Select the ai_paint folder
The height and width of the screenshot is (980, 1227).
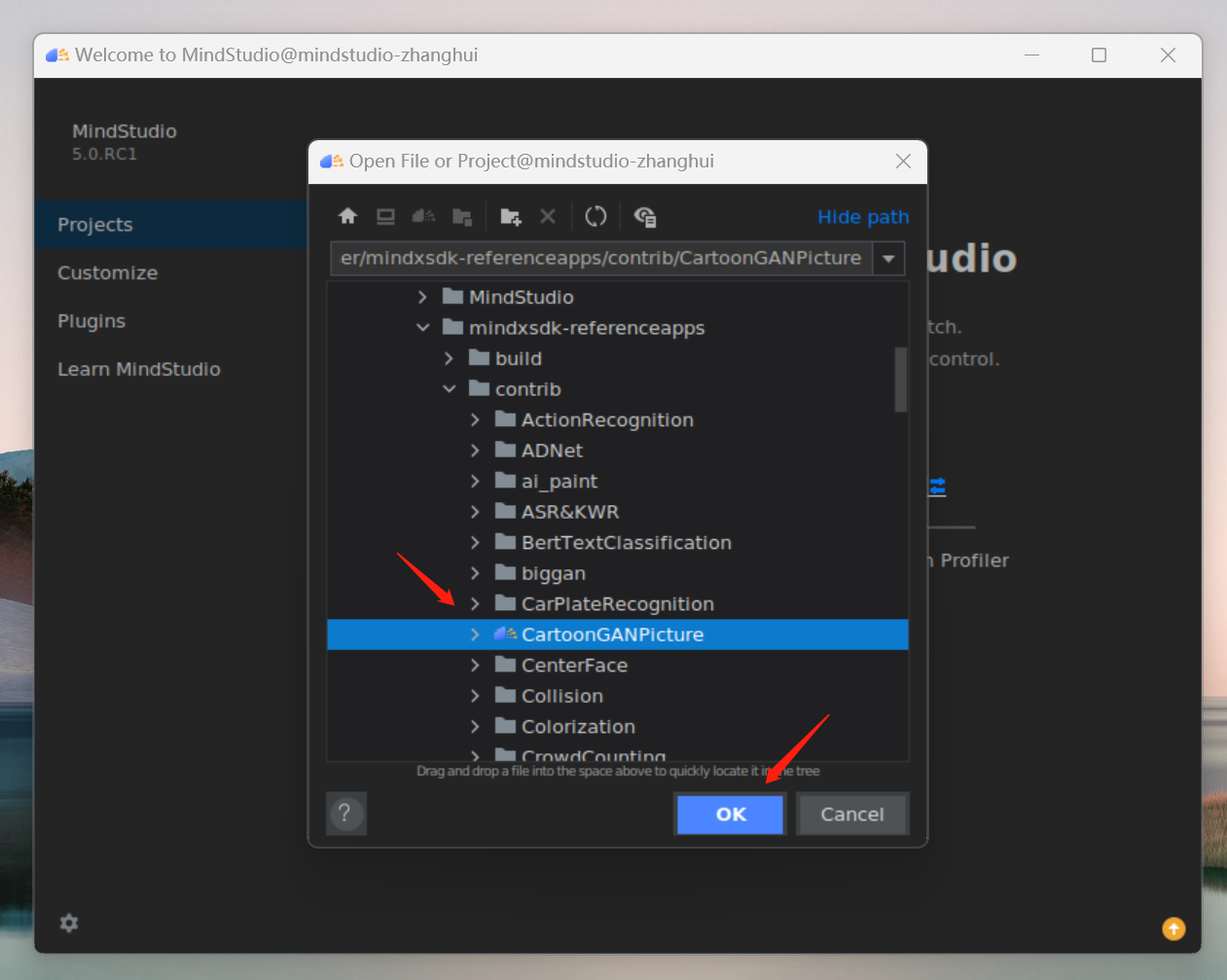coord(618,481)
